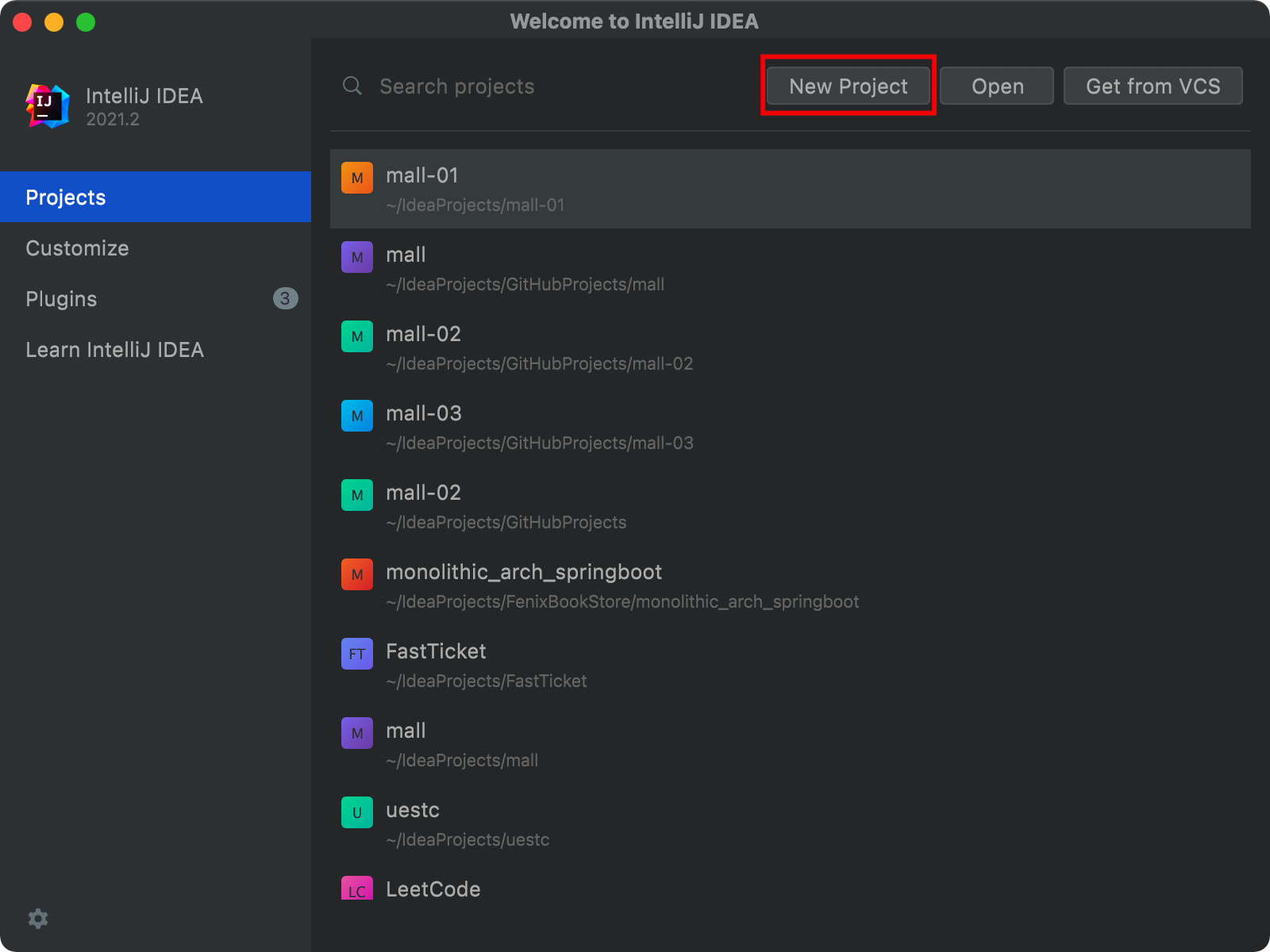This screenshot has height=952, width=1270.
Task: Click the path ~/IdeaProjects/mall
Action: (x=462, y=760)
